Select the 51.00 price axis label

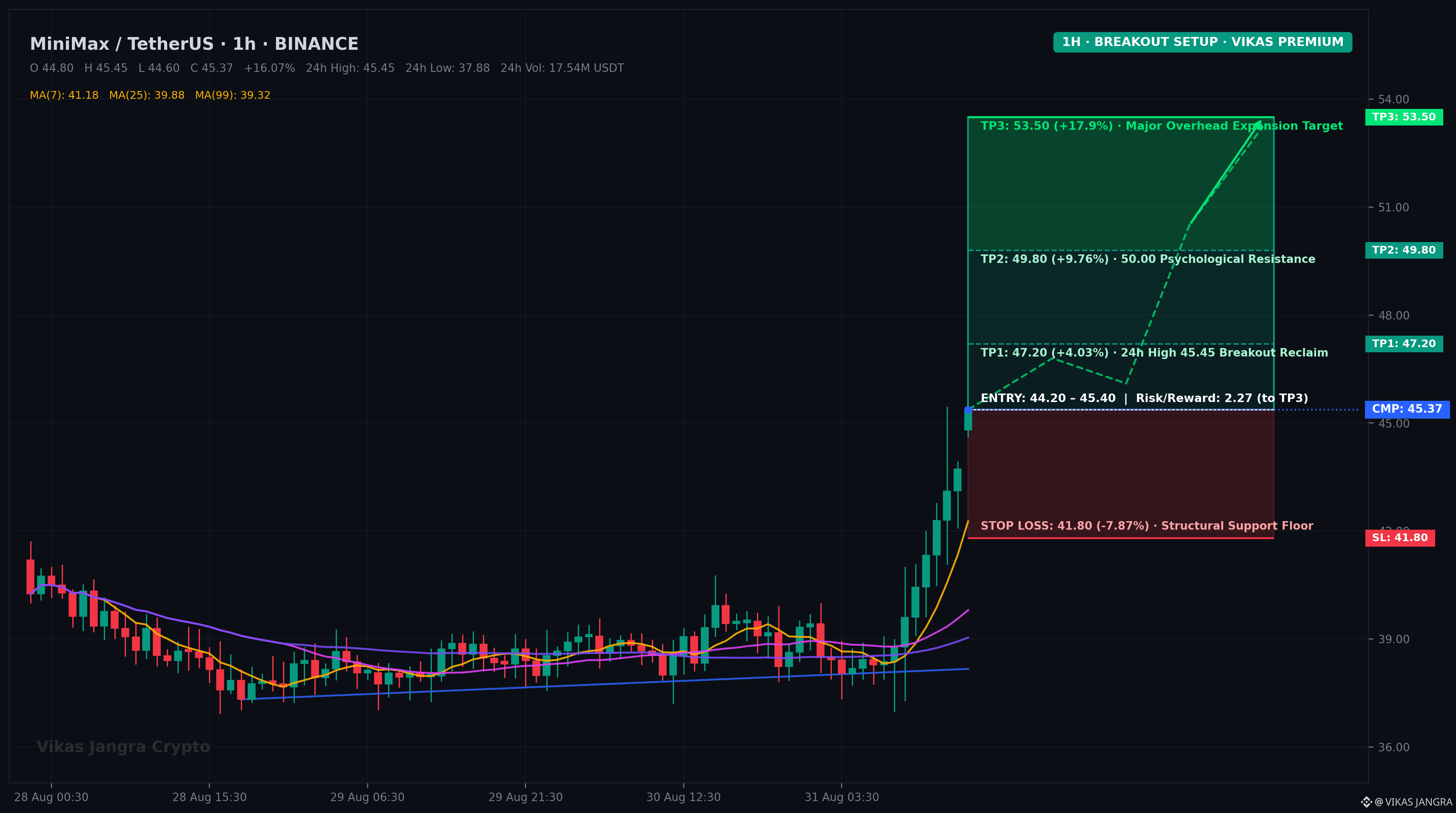[x=1393, y=207]
